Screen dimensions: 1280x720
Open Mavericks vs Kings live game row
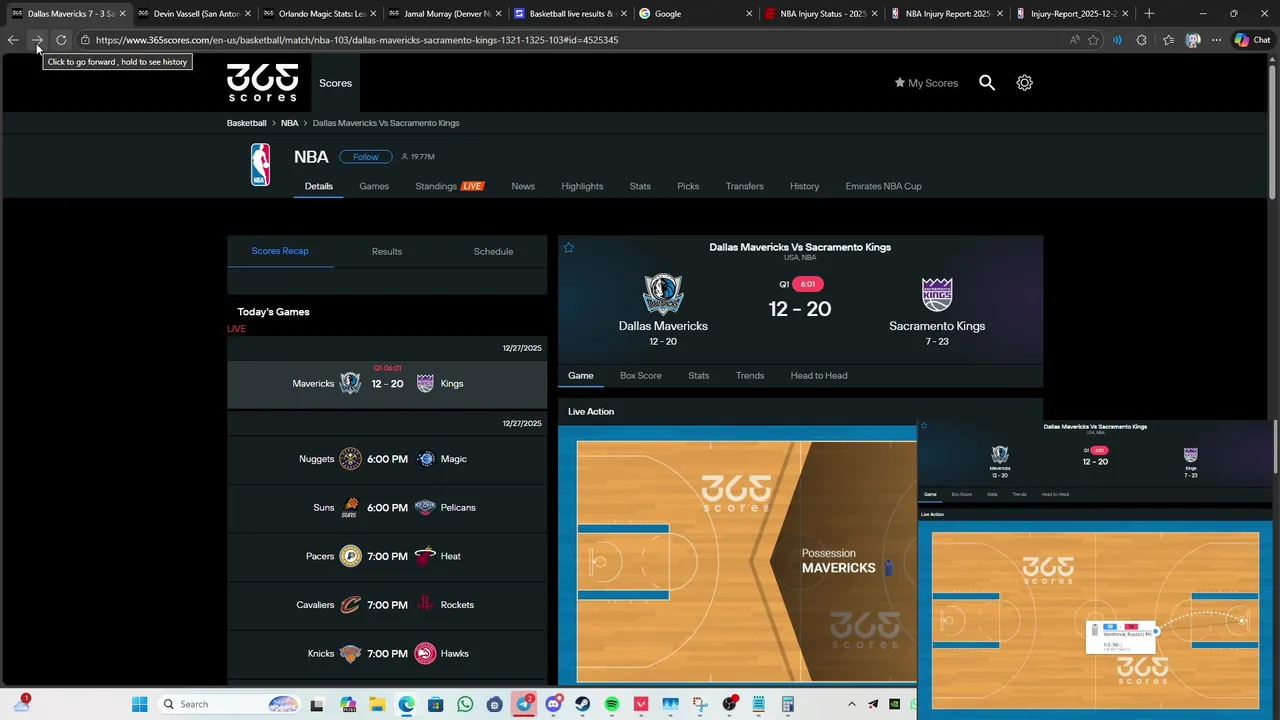[387, 384]
